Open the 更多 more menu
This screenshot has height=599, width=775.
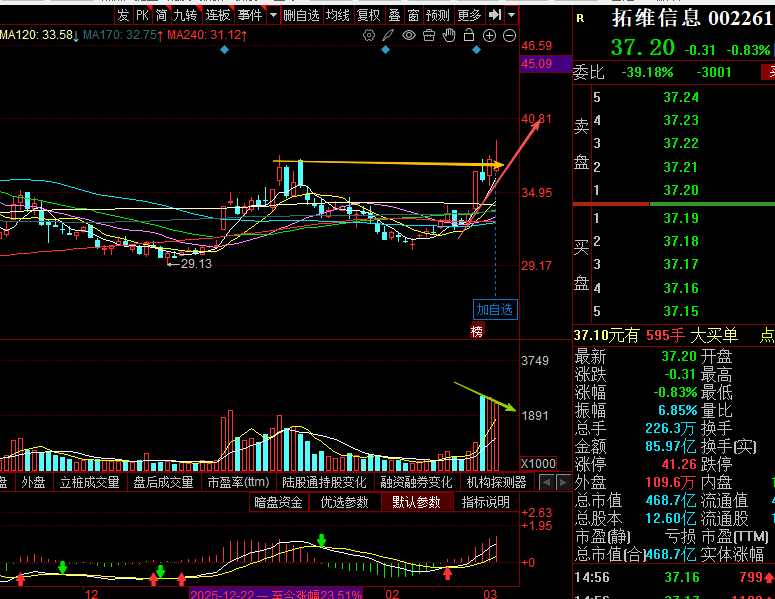pos(469,15)
